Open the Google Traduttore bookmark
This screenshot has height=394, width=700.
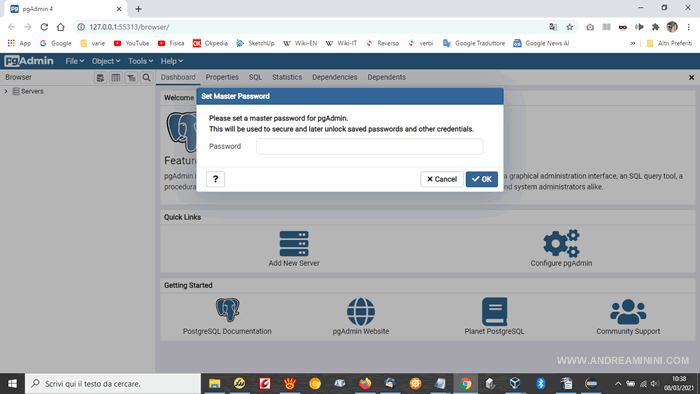click(474, 43)
